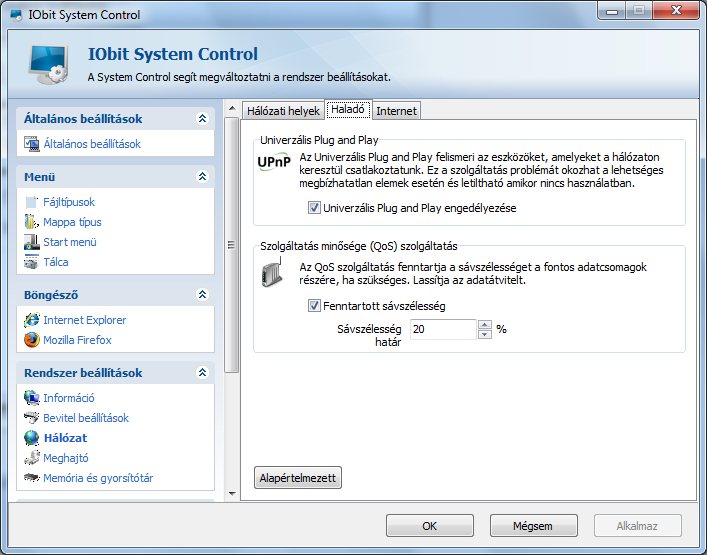Decrease bandwidth limit with the down arrow
Screen dimensions: 707x555
485,334
